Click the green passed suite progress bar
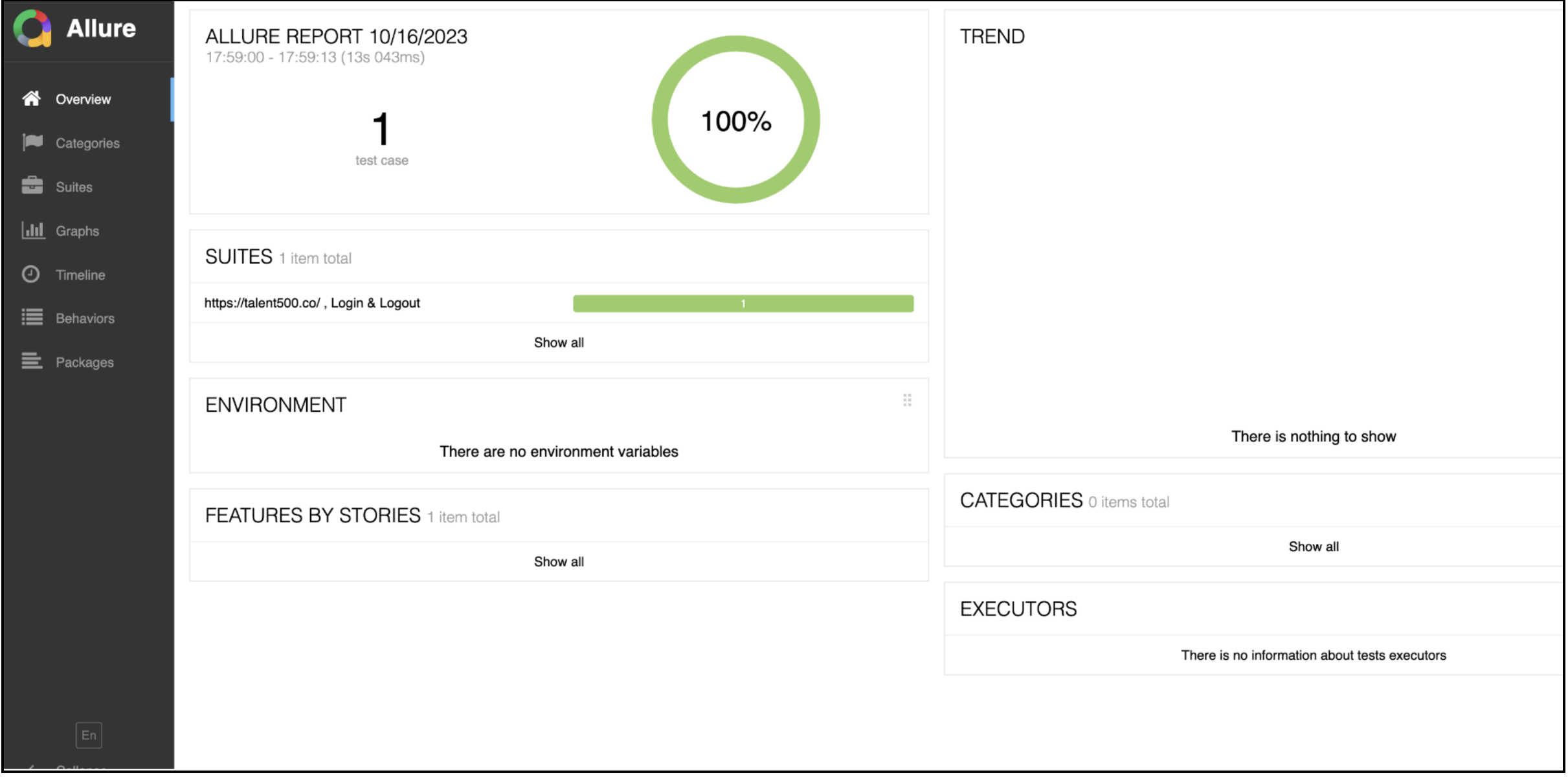1568x777 pixels. point(743,304)
